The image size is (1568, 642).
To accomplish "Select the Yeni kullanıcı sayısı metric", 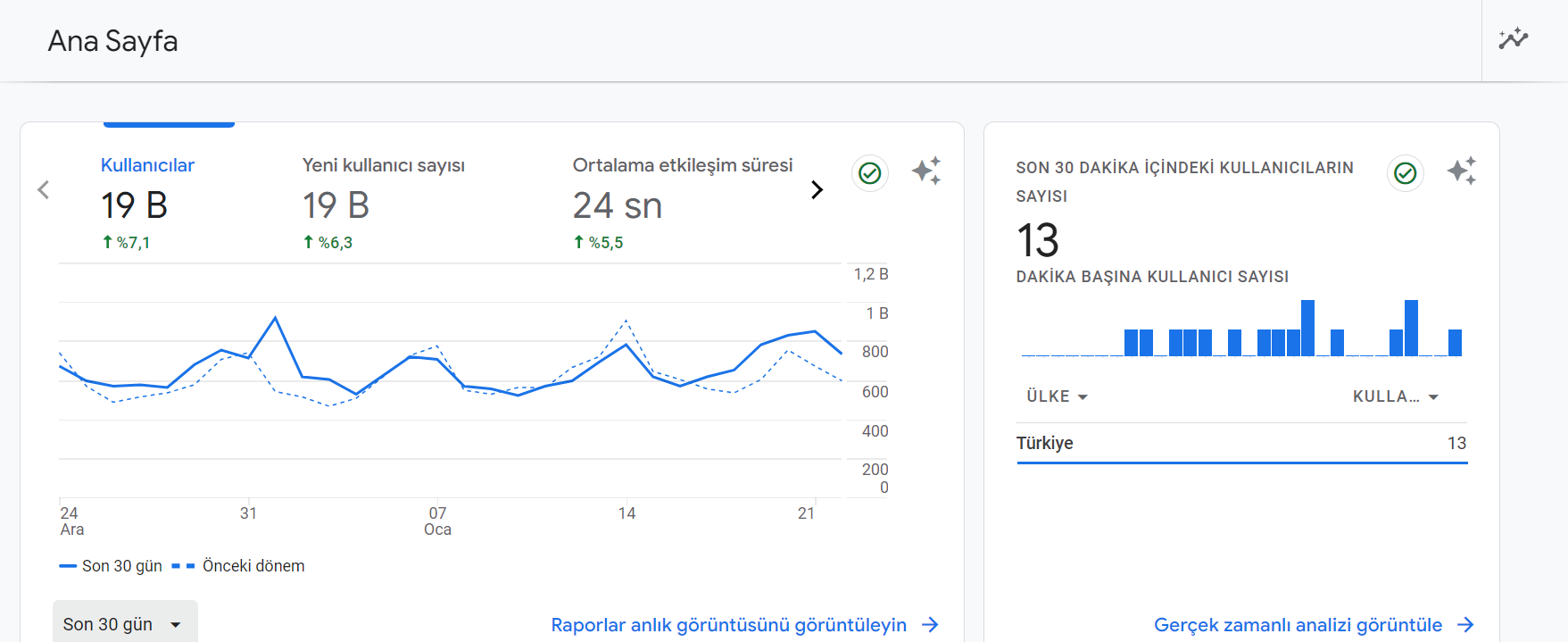I will 383,204.
